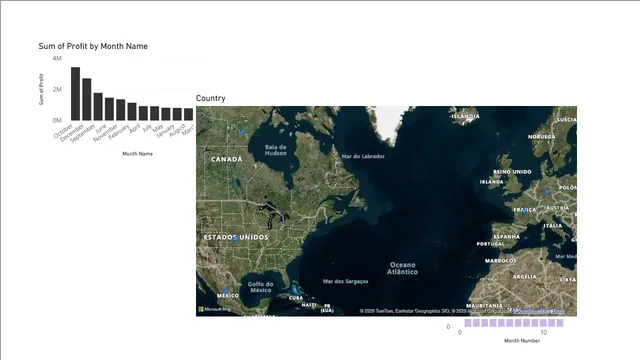This screenshot has width=640, height=360.
Task: Click the 'ISLÂNDIA' map label
Action: click(x=466, y=116)
